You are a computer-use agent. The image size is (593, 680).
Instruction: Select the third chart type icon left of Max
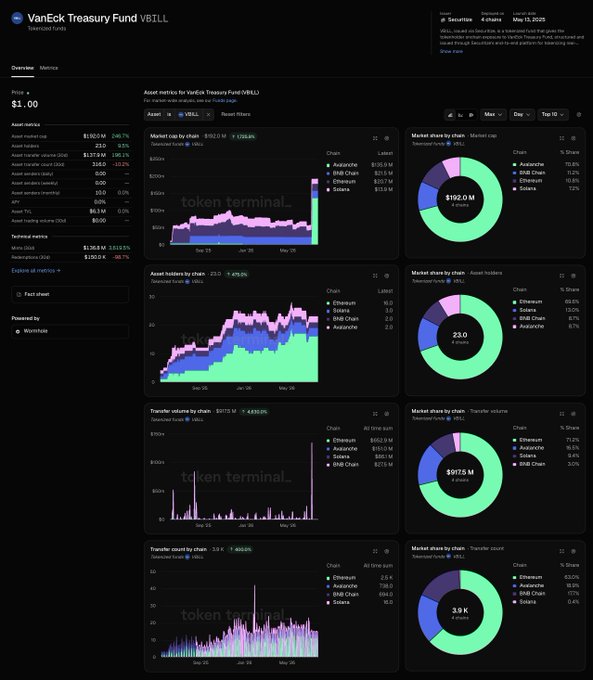tap(471, 115)
